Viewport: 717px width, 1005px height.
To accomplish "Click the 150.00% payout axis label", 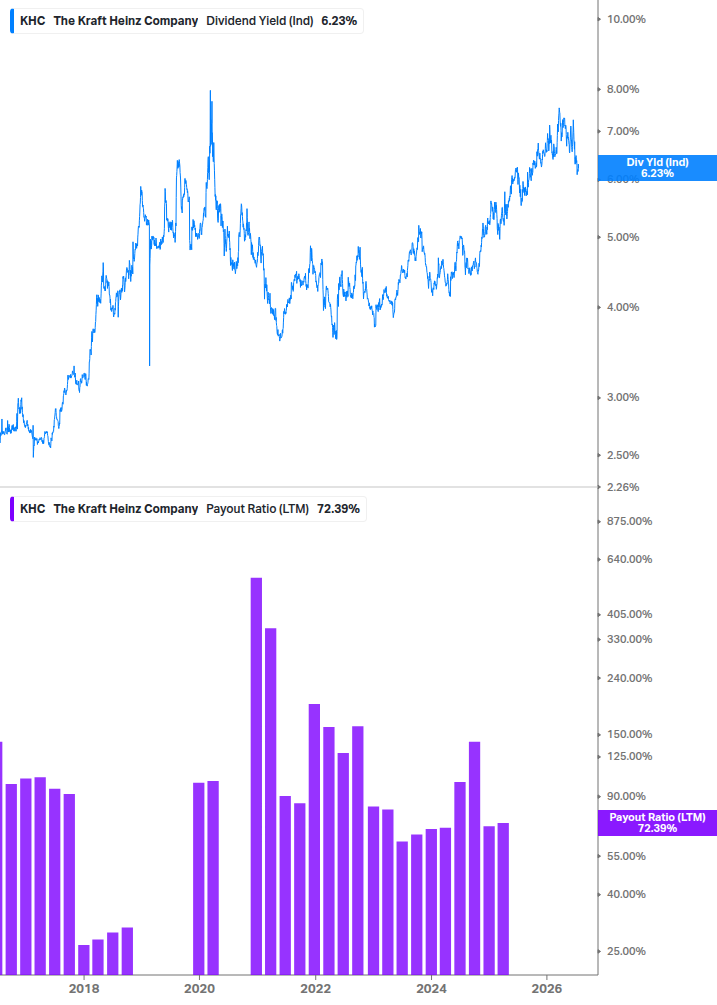I will point(629,735).
